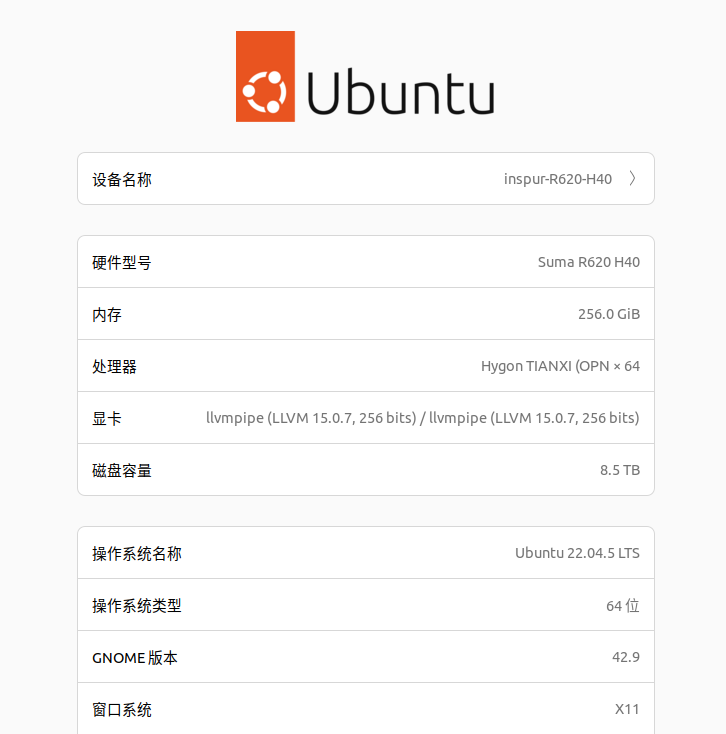726x734 pixels.
Task: Click the 操作系统名称 label
Action: tap(137, 554)
